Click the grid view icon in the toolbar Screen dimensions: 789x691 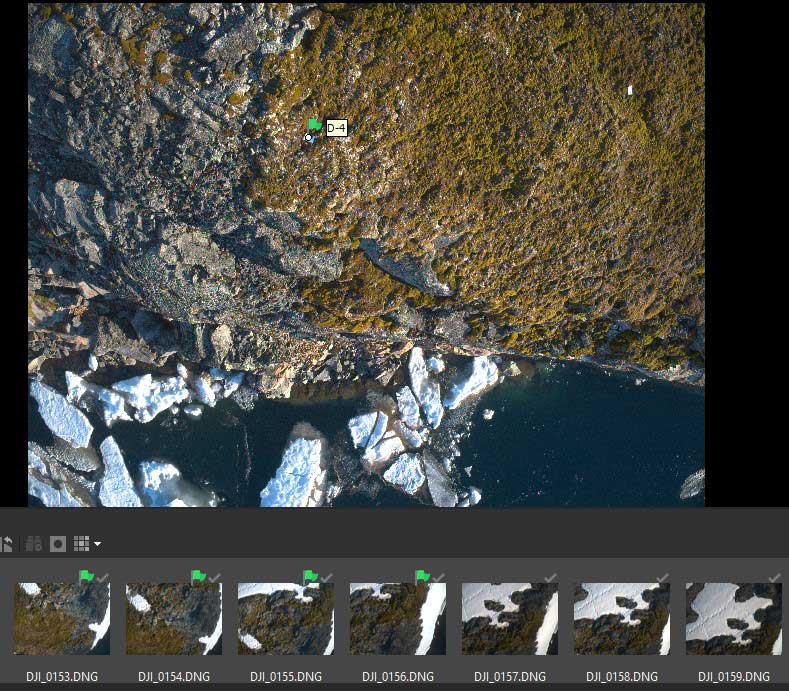[x=81, y=544]
